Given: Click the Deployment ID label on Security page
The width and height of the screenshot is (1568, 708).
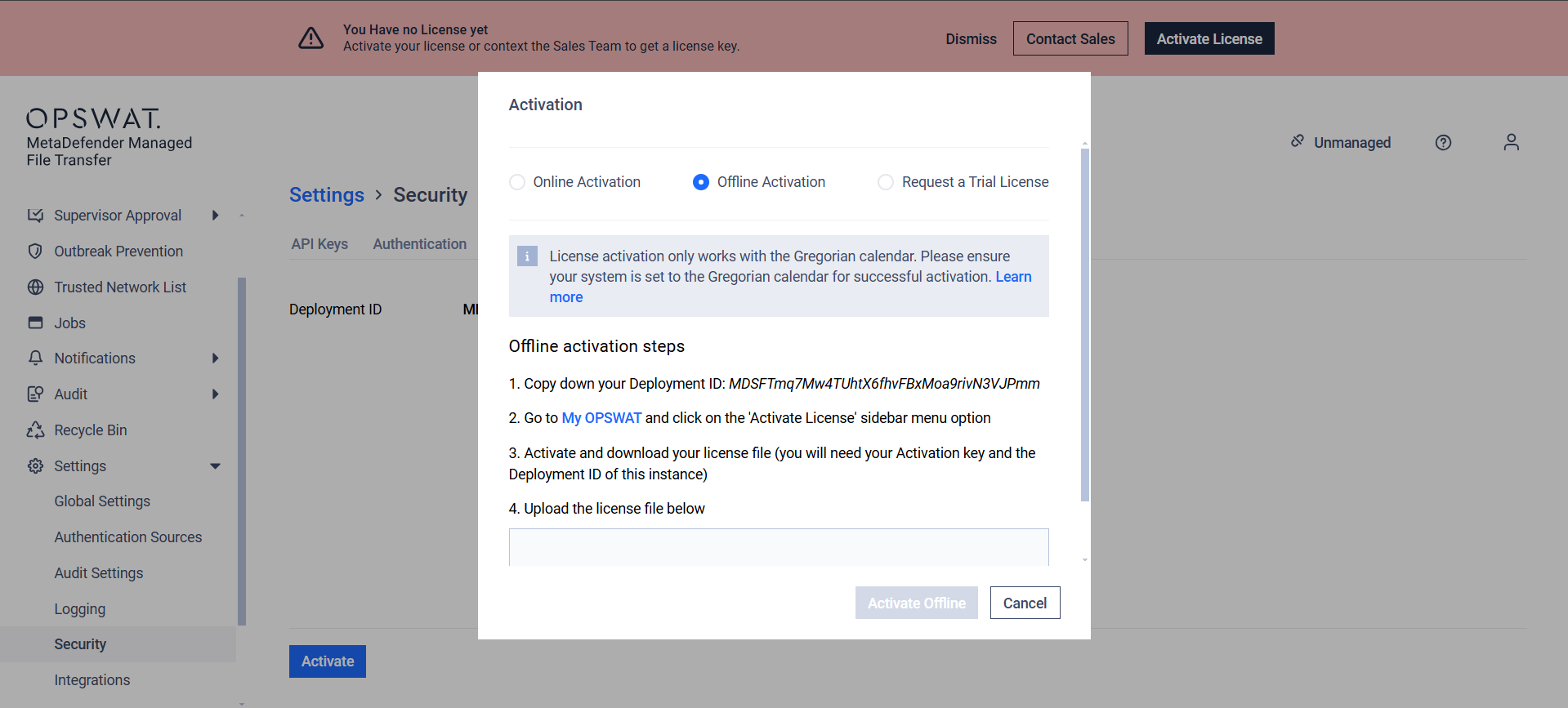Looking at the screenshot, I should click(x=335, y=309).
